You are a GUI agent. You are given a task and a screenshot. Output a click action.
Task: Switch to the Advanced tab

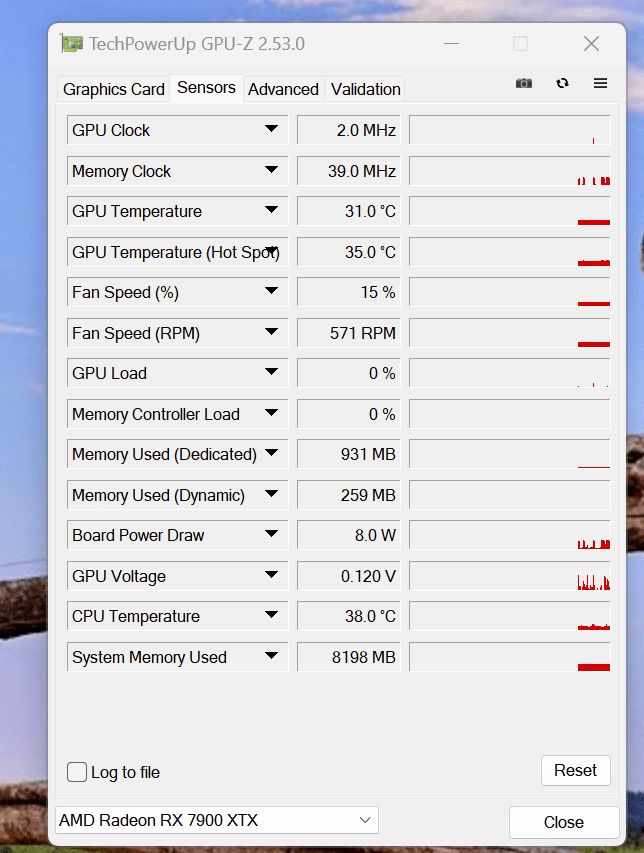[x=283, y=89]
